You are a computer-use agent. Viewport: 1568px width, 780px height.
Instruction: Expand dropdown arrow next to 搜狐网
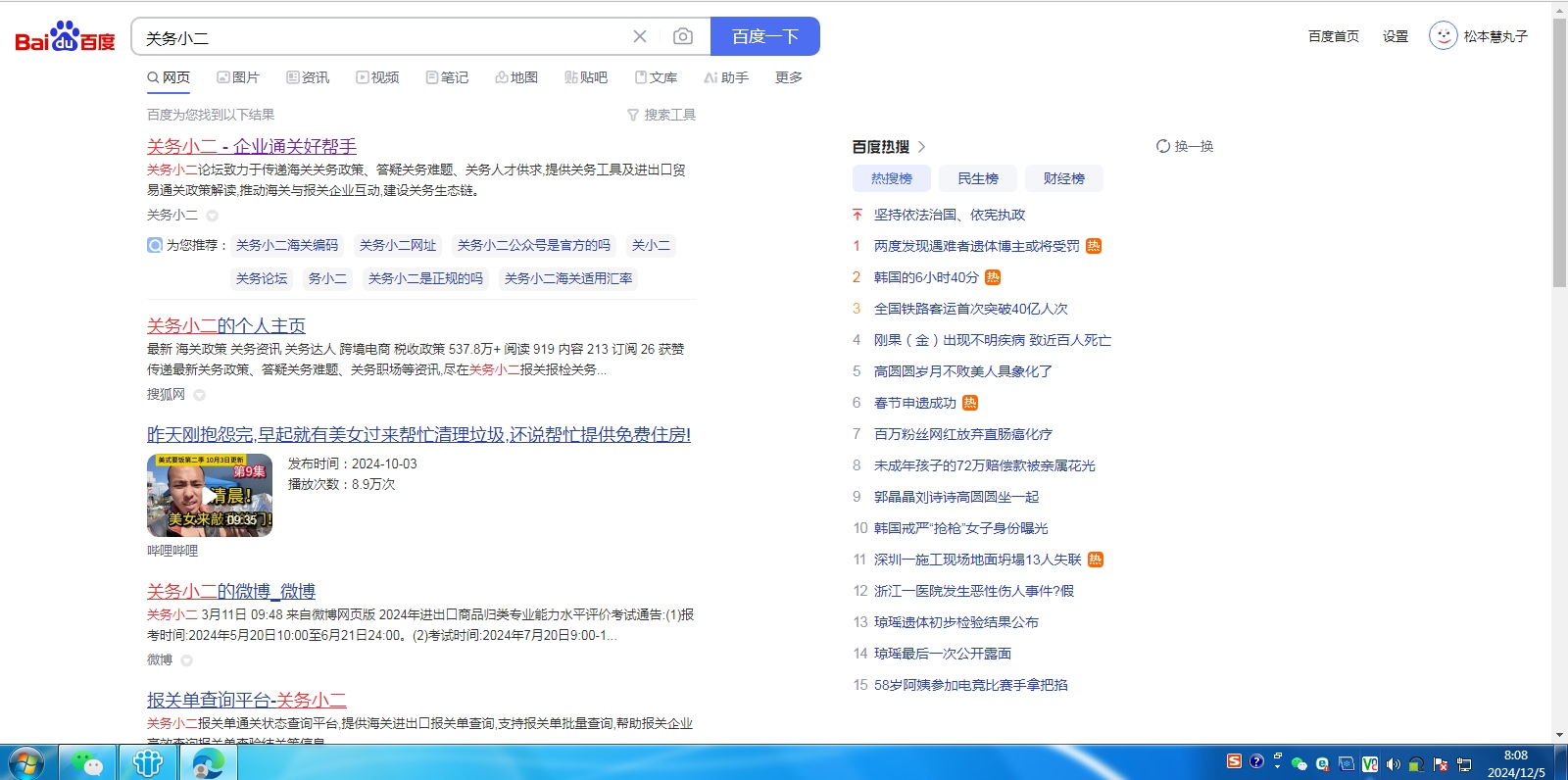(x=199, y=395)
